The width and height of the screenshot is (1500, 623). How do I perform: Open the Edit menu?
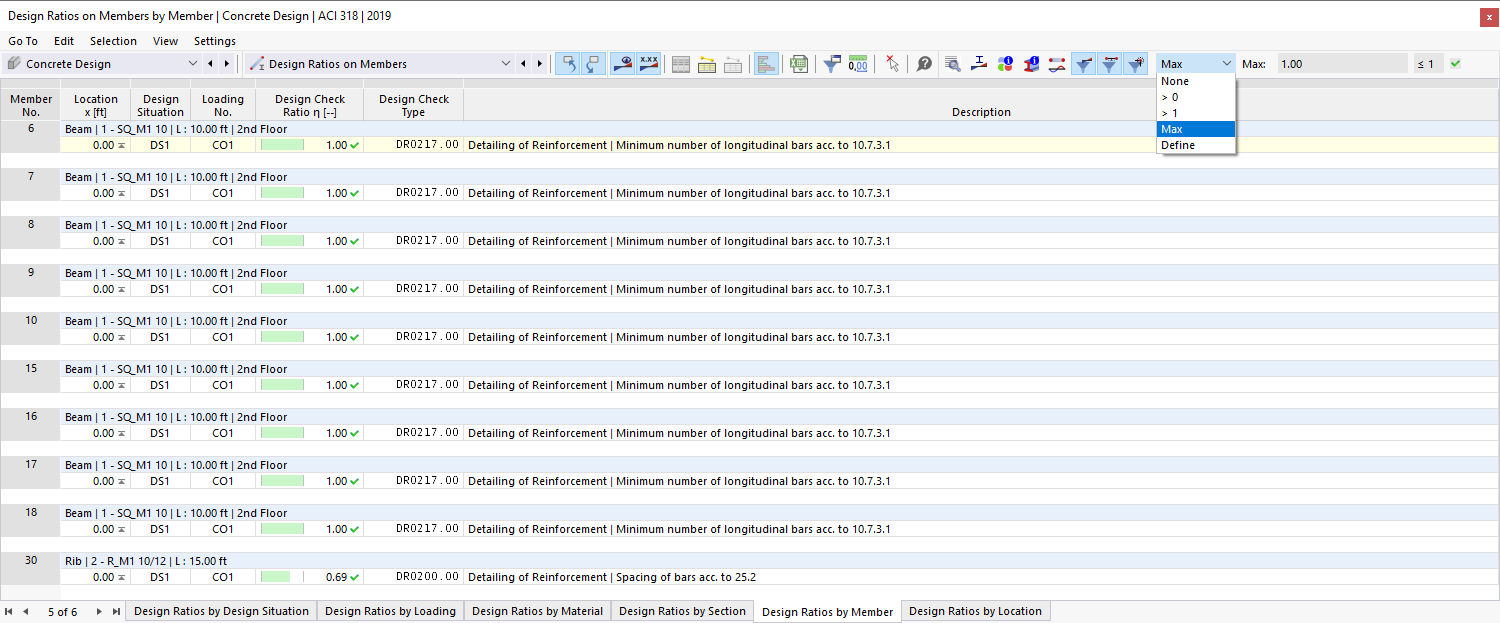(x=64, y=41)
